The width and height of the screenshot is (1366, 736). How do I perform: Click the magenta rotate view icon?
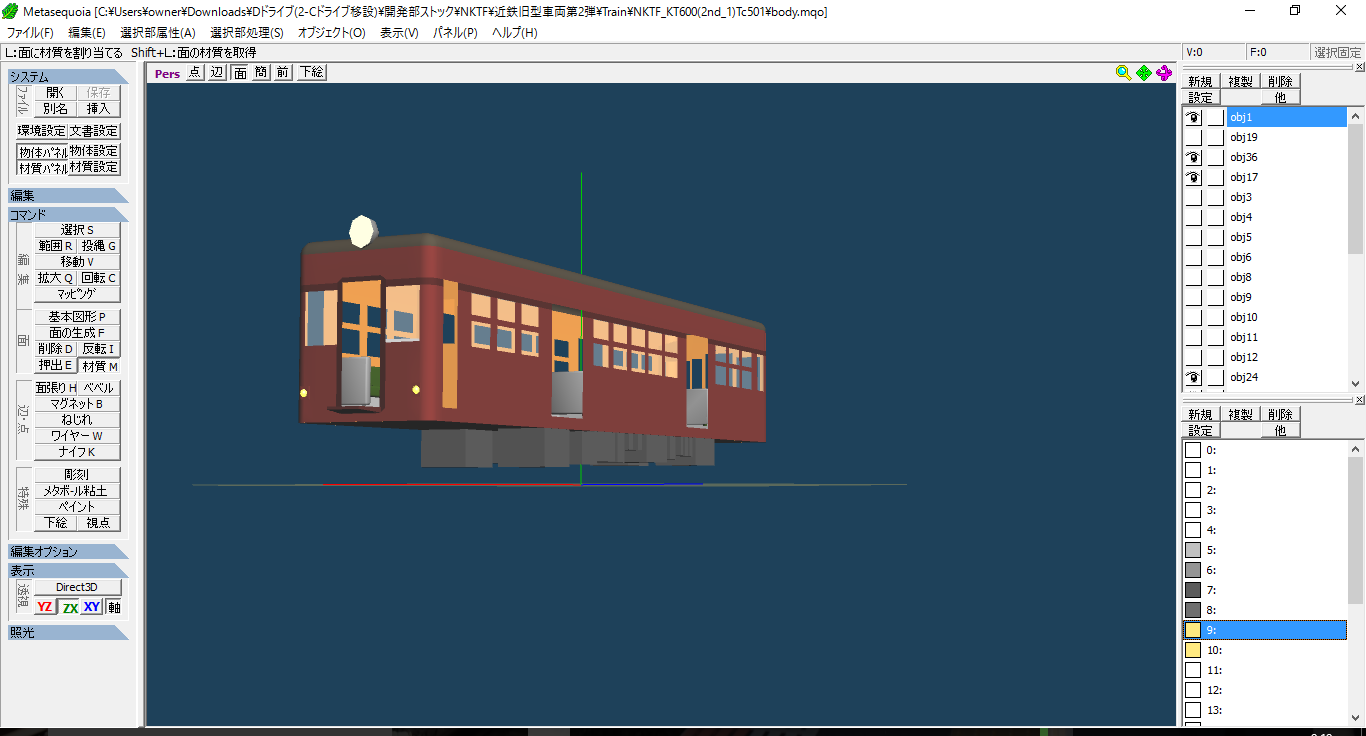point(1164,72)
